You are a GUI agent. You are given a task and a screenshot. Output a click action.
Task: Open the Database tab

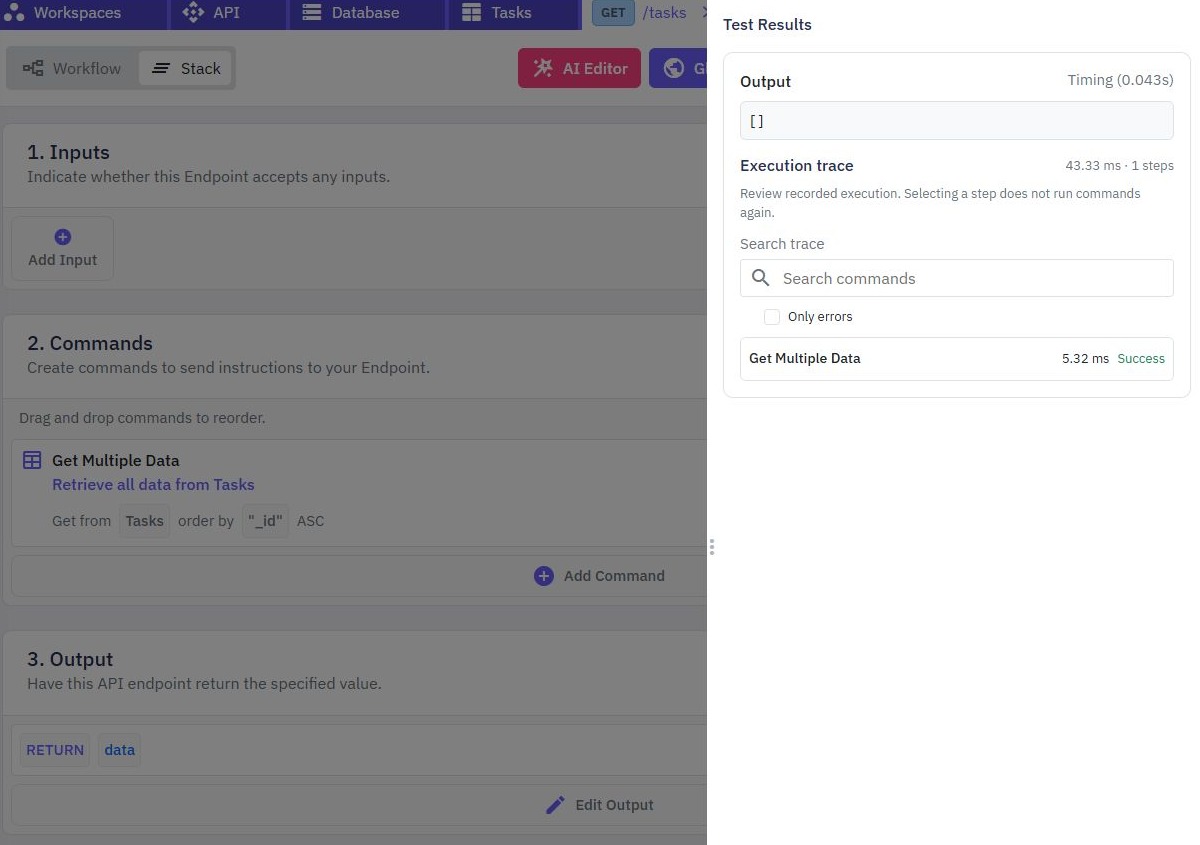pyautogui.click(x=365, y=13)
